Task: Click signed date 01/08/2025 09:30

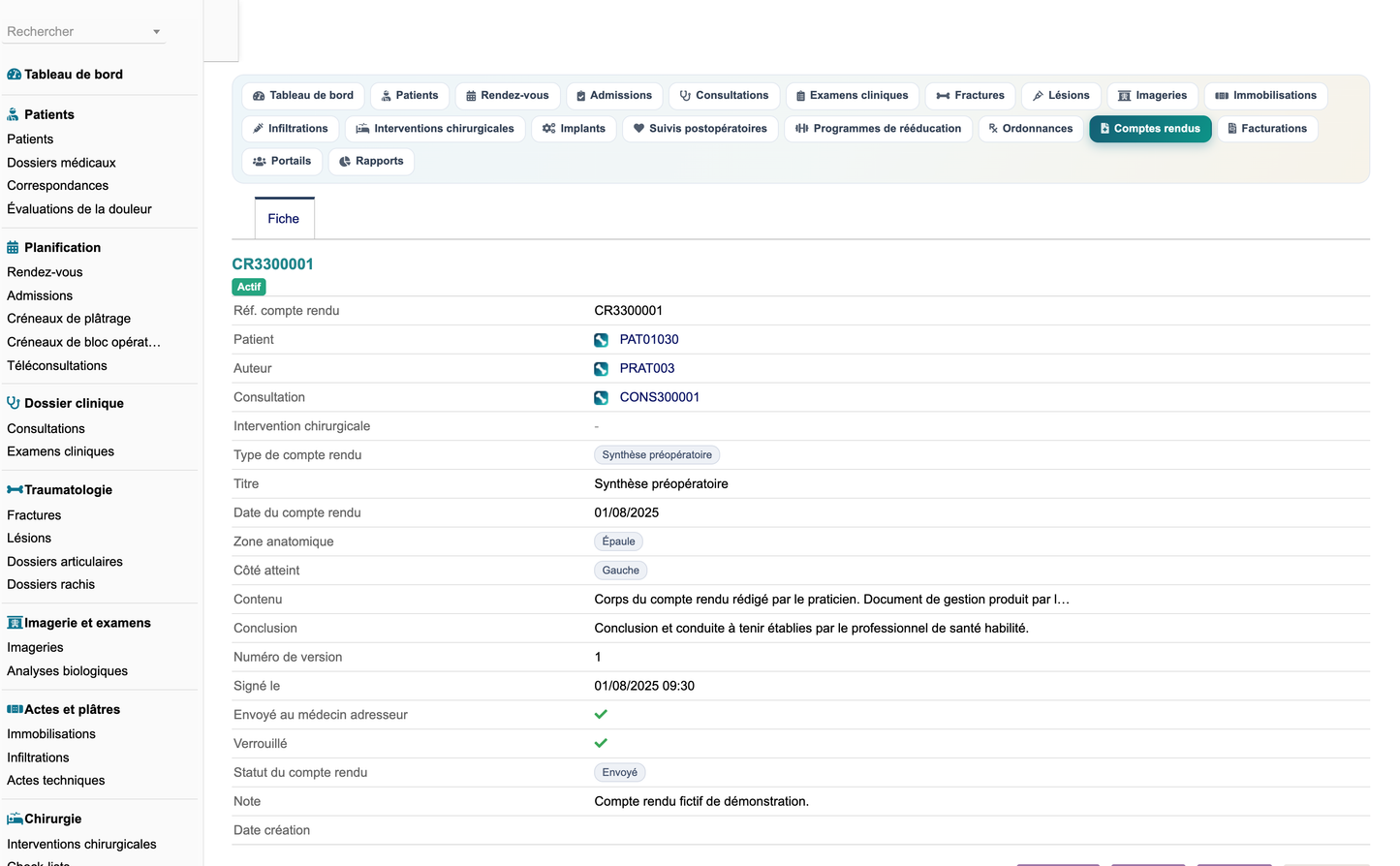Action: (644, 686)
